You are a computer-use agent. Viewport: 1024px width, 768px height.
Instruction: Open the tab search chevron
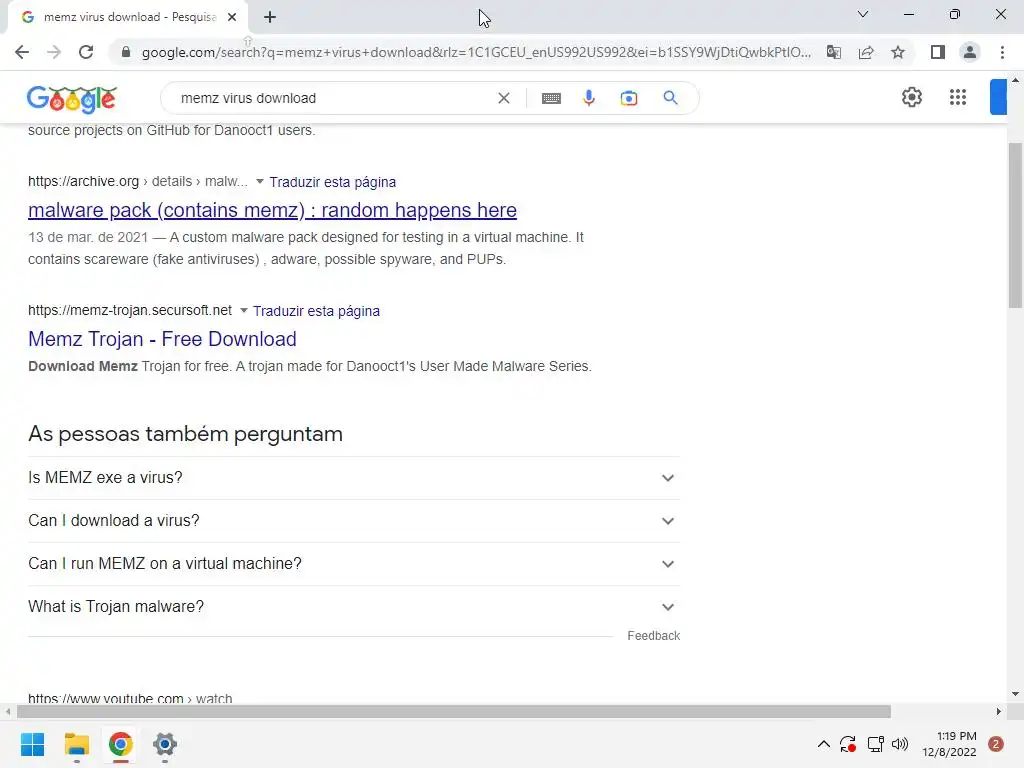(863, 14)
